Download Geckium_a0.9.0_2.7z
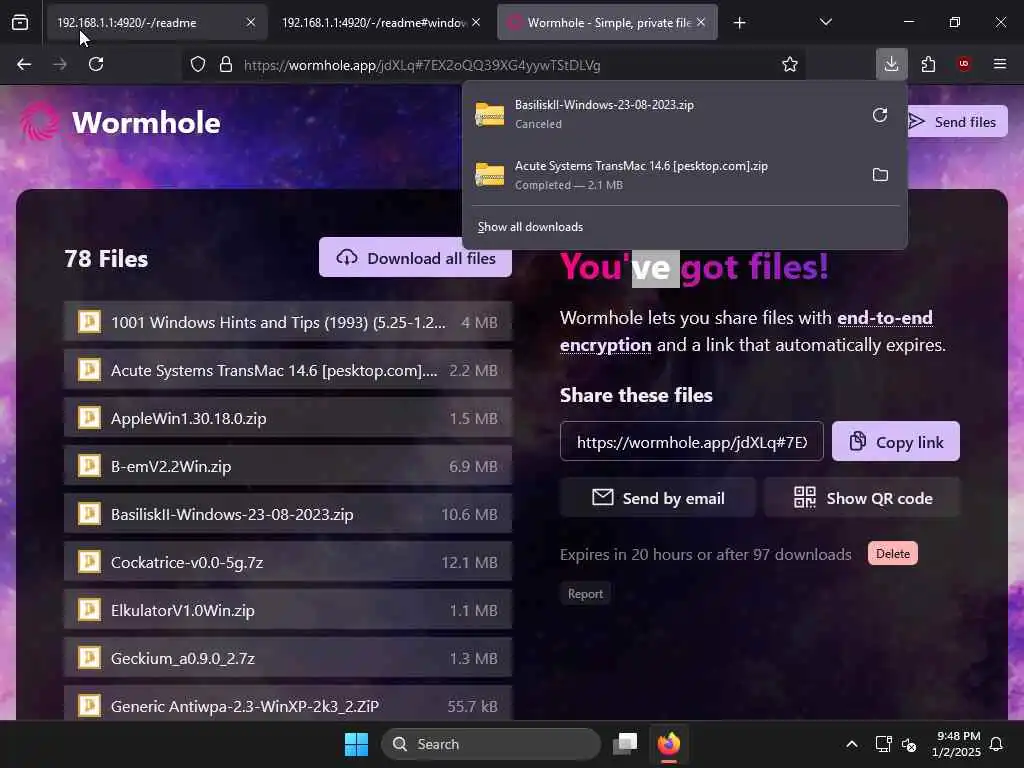The height and width of the screenshot is (768, 1024). pos(288,658)
